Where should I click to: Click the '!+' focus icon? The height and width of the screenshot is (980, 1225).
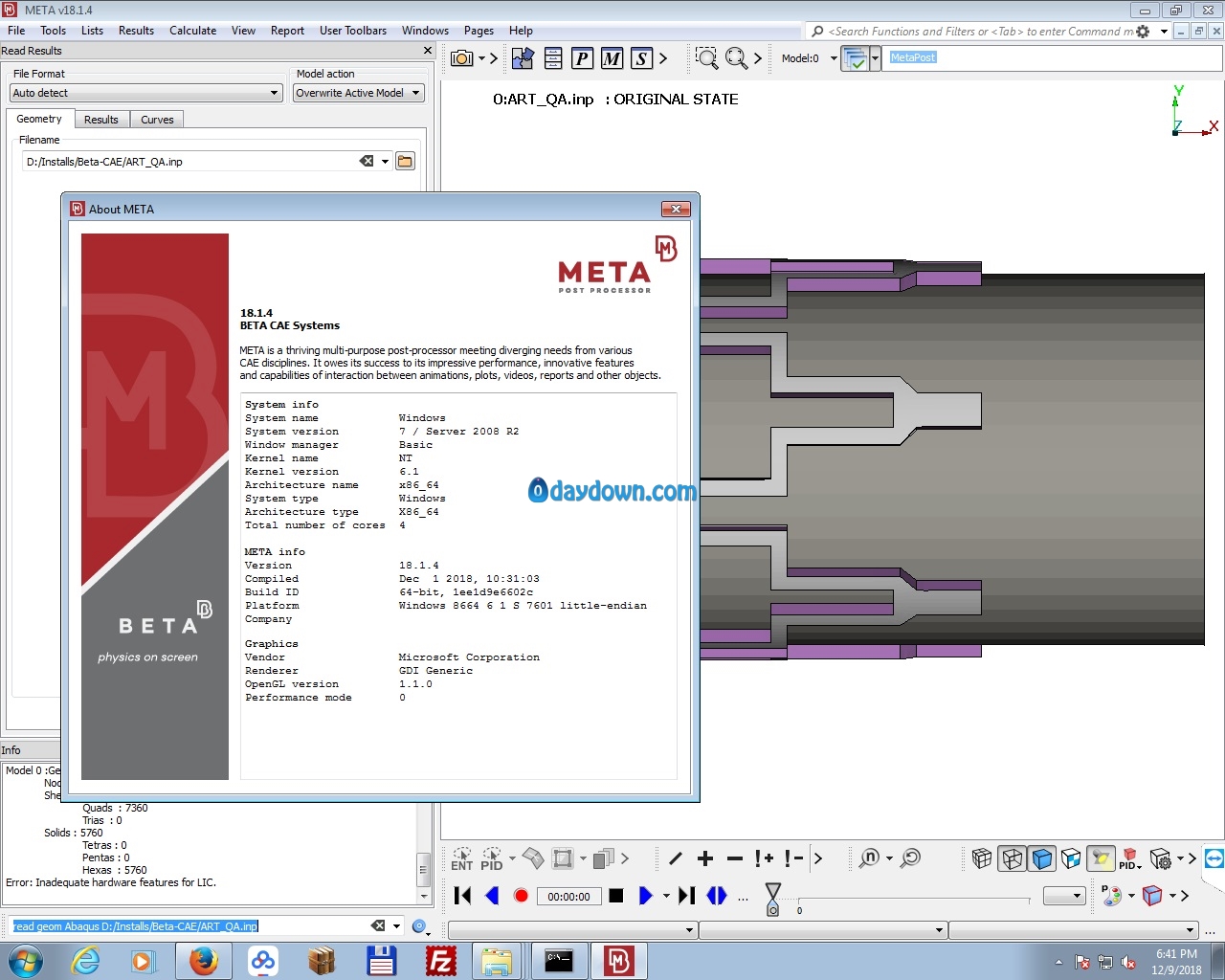(x=764, y=858)
